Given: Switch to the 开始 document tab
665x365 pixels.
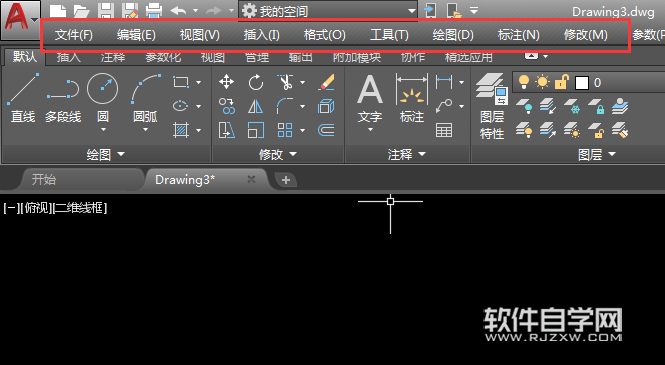Looking at the screenshot, I should [44, 180].
